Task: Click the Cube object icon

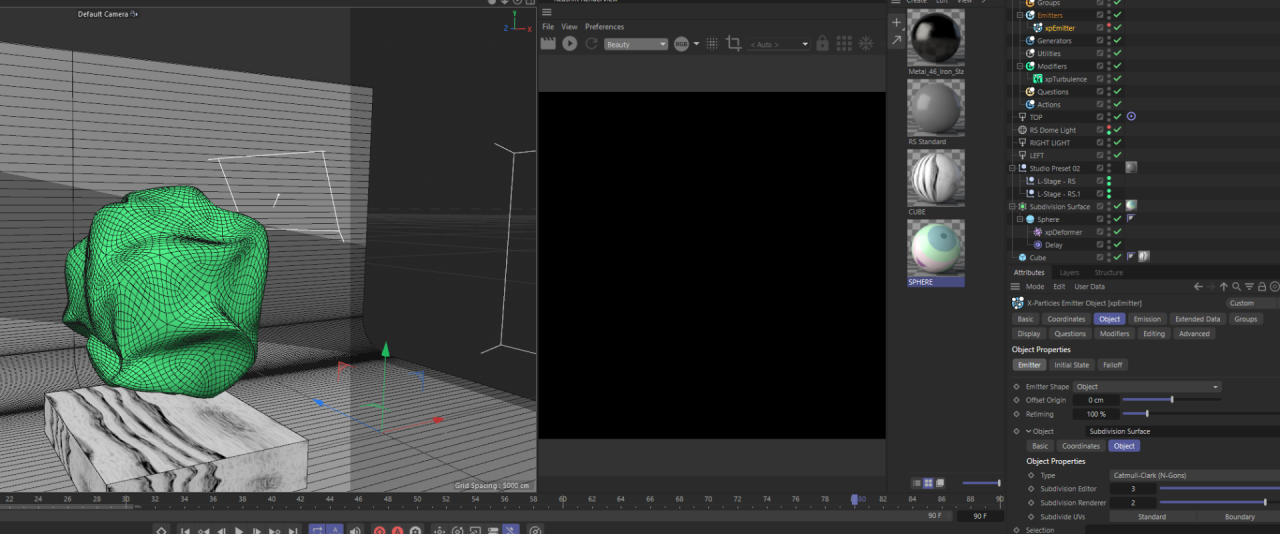Action: [1022, 257]
